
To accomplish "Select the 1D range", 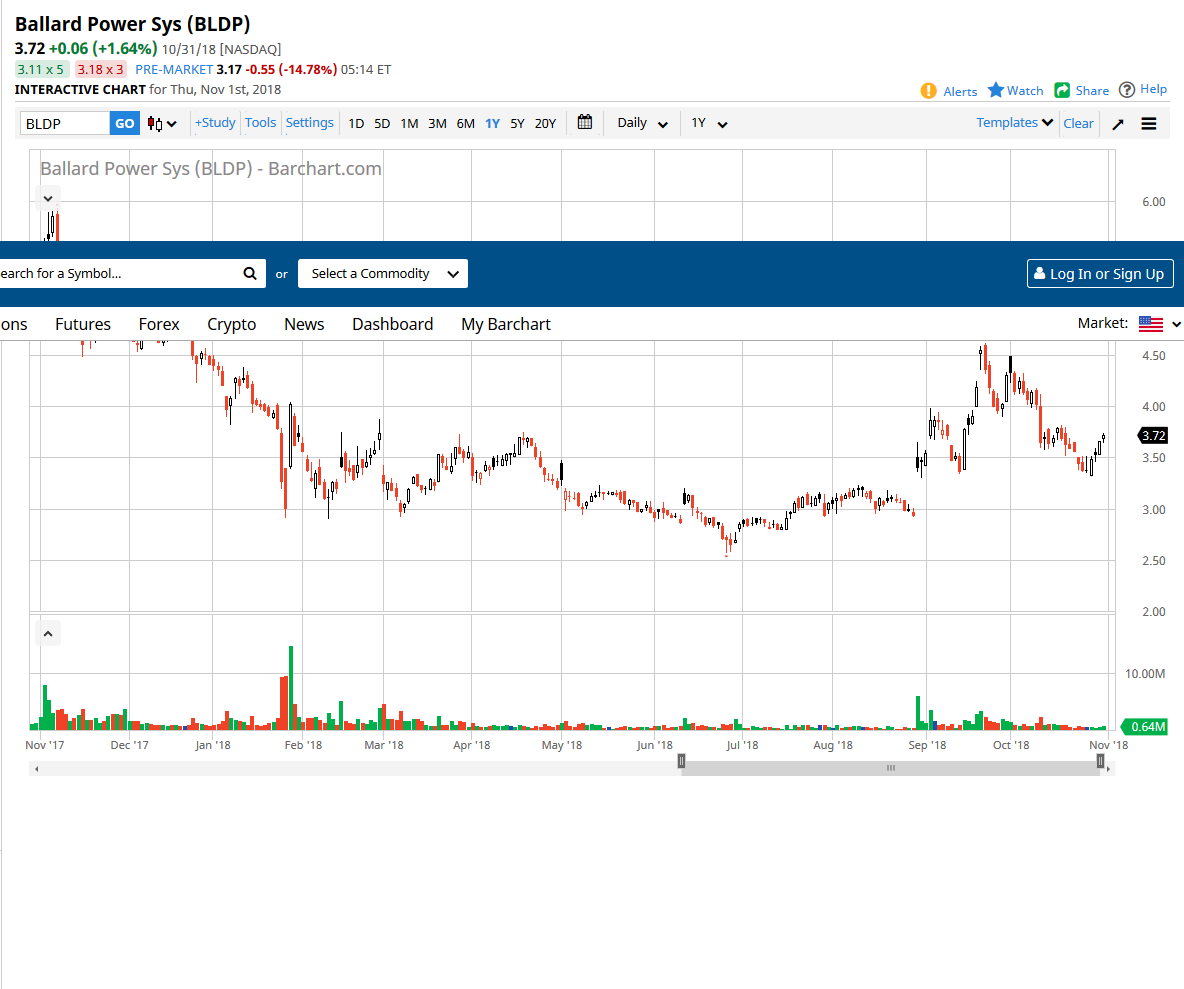I will coord(356,124).
